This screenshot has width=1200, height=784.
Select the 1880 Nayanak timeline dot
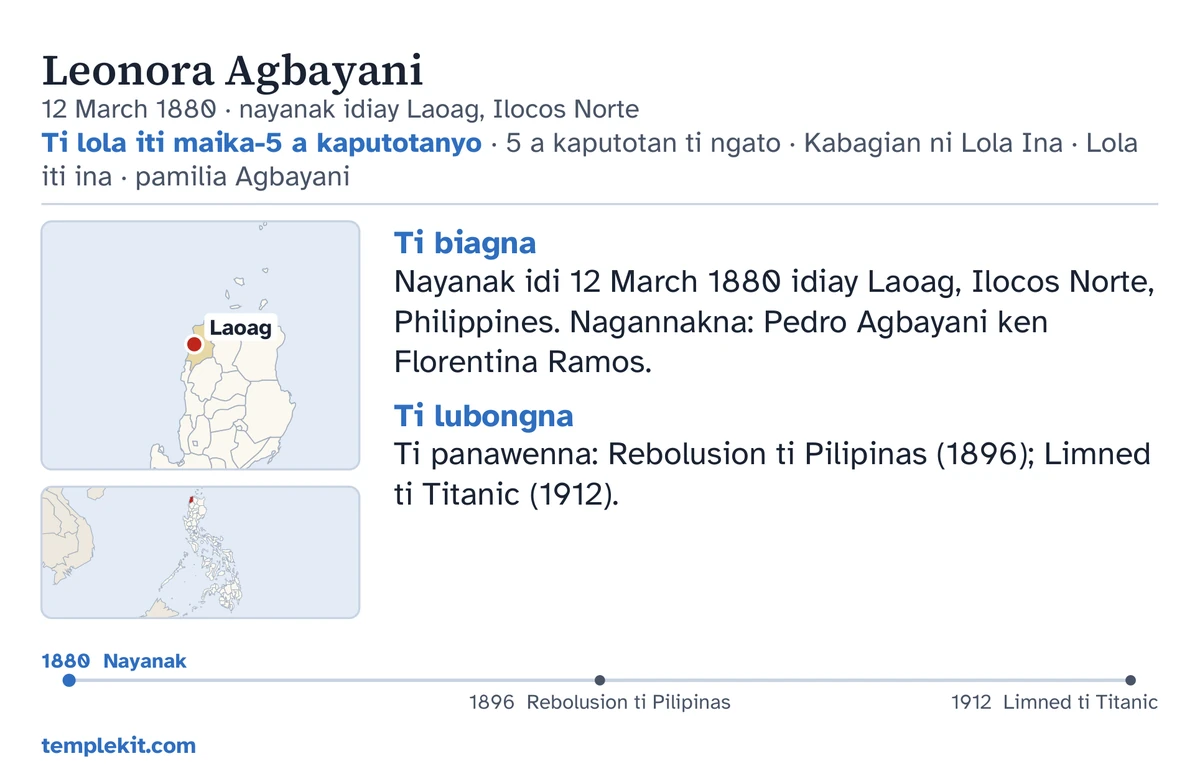69,680
